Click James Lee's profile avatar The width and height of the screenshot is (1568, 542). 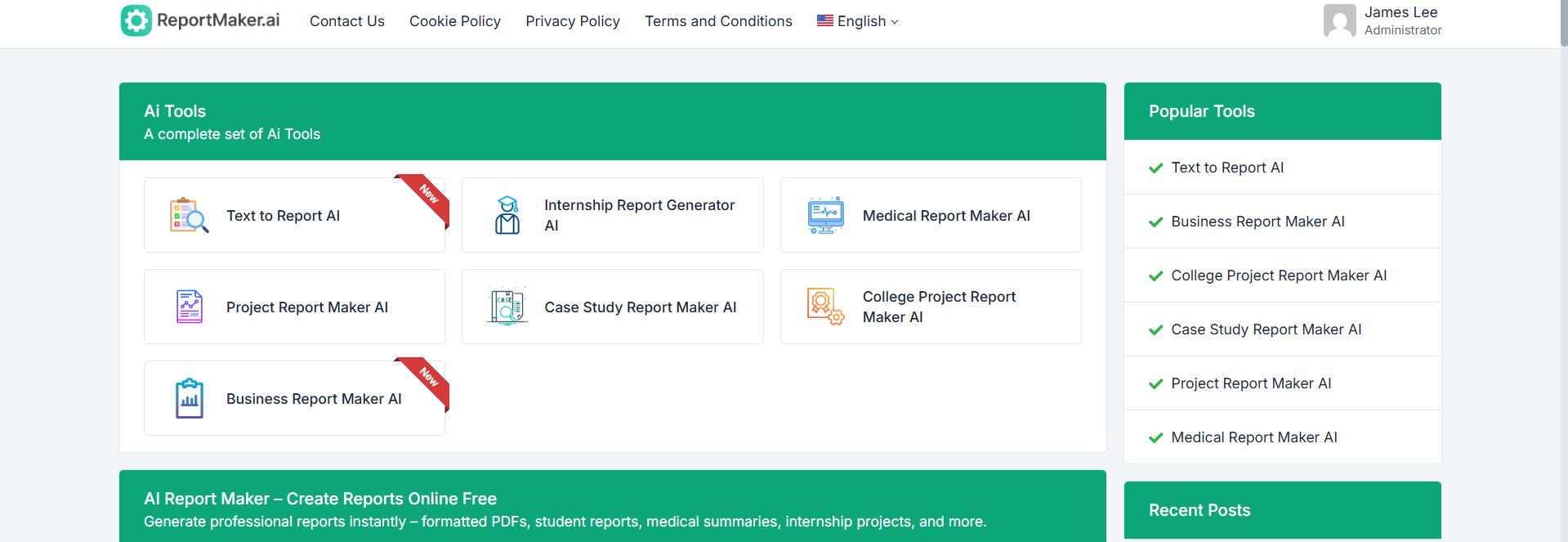tap(1339, 20)
